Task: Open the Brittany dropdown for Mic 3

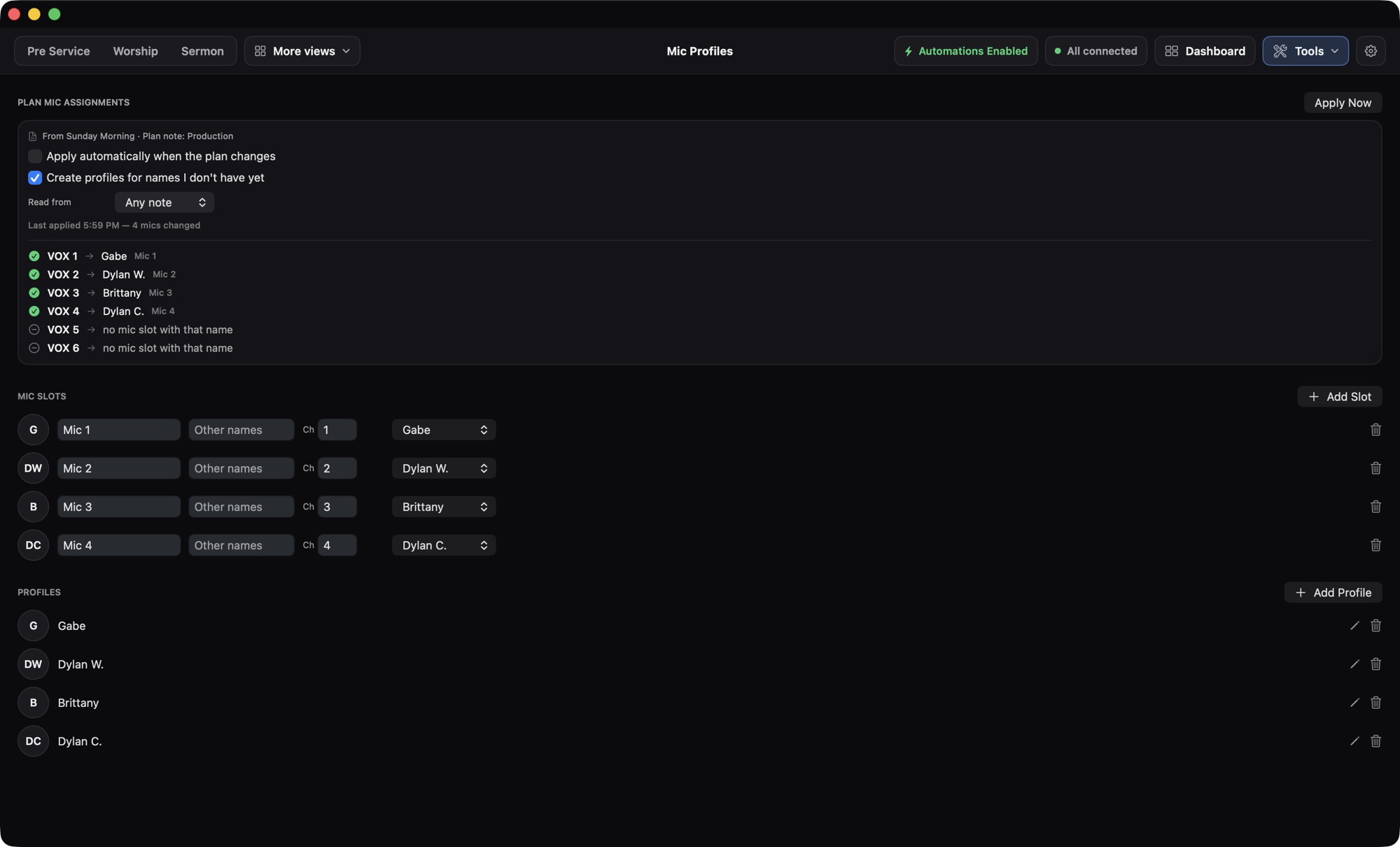Action: coord(444,507)
